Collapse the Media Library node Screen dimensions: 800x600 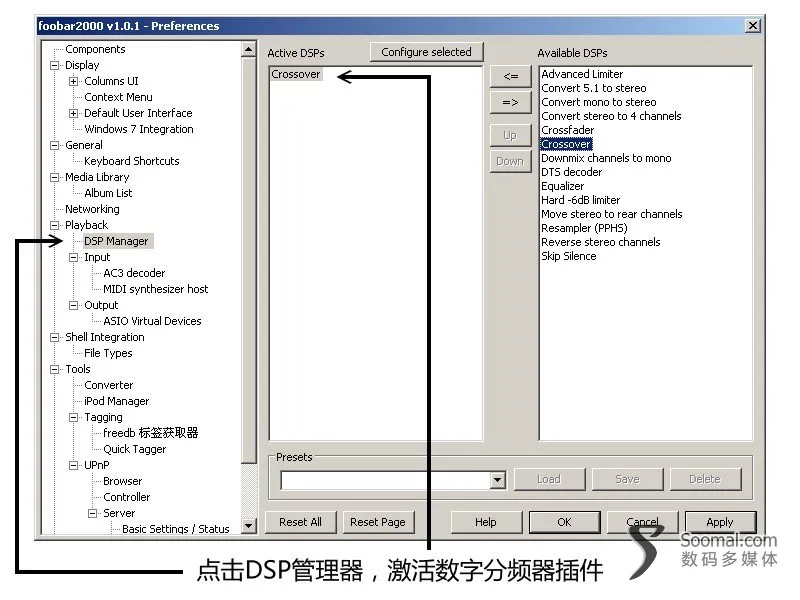[55, 178]
